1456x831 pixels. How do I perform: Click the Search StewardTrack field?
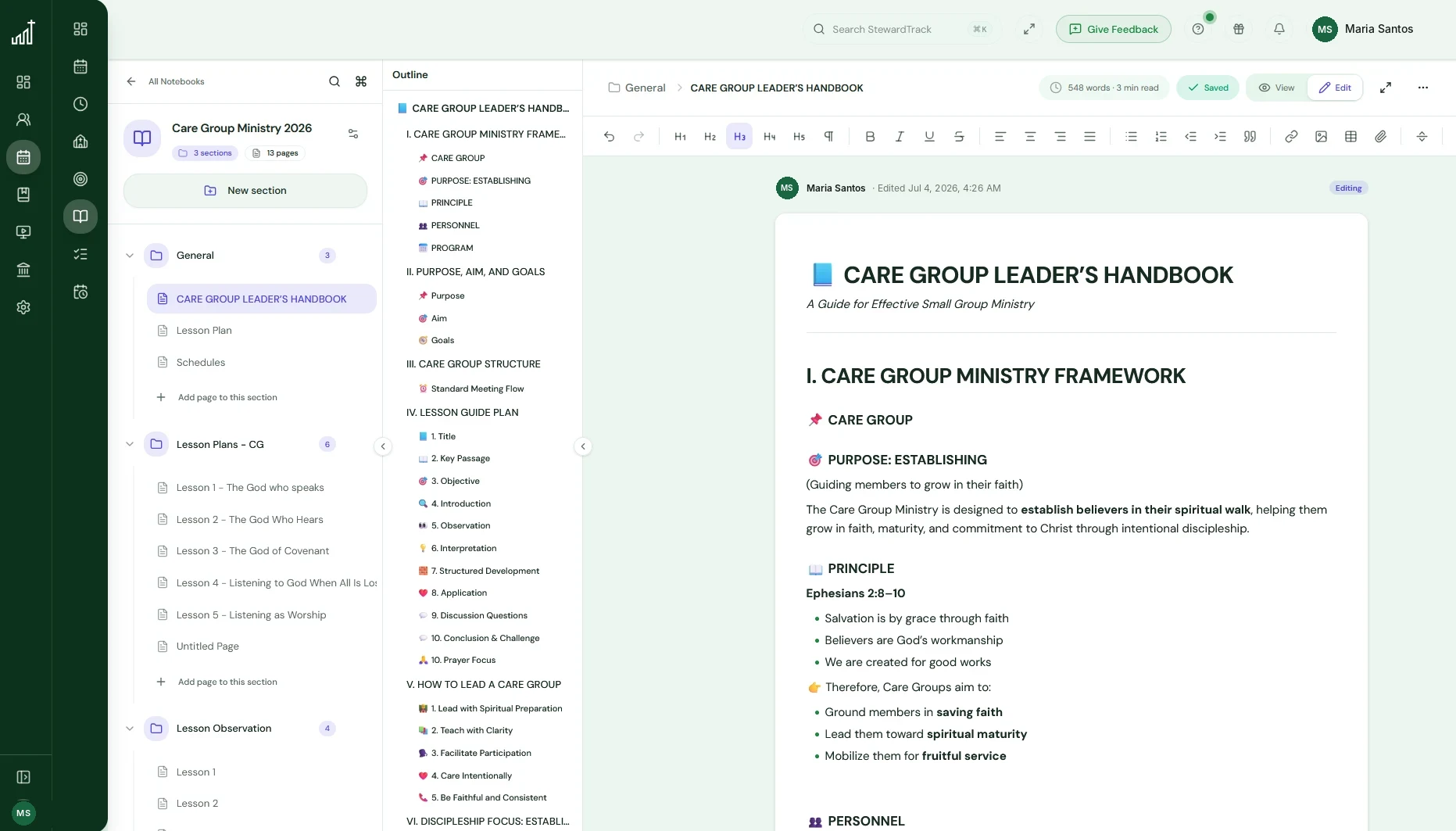pos(902,29)
